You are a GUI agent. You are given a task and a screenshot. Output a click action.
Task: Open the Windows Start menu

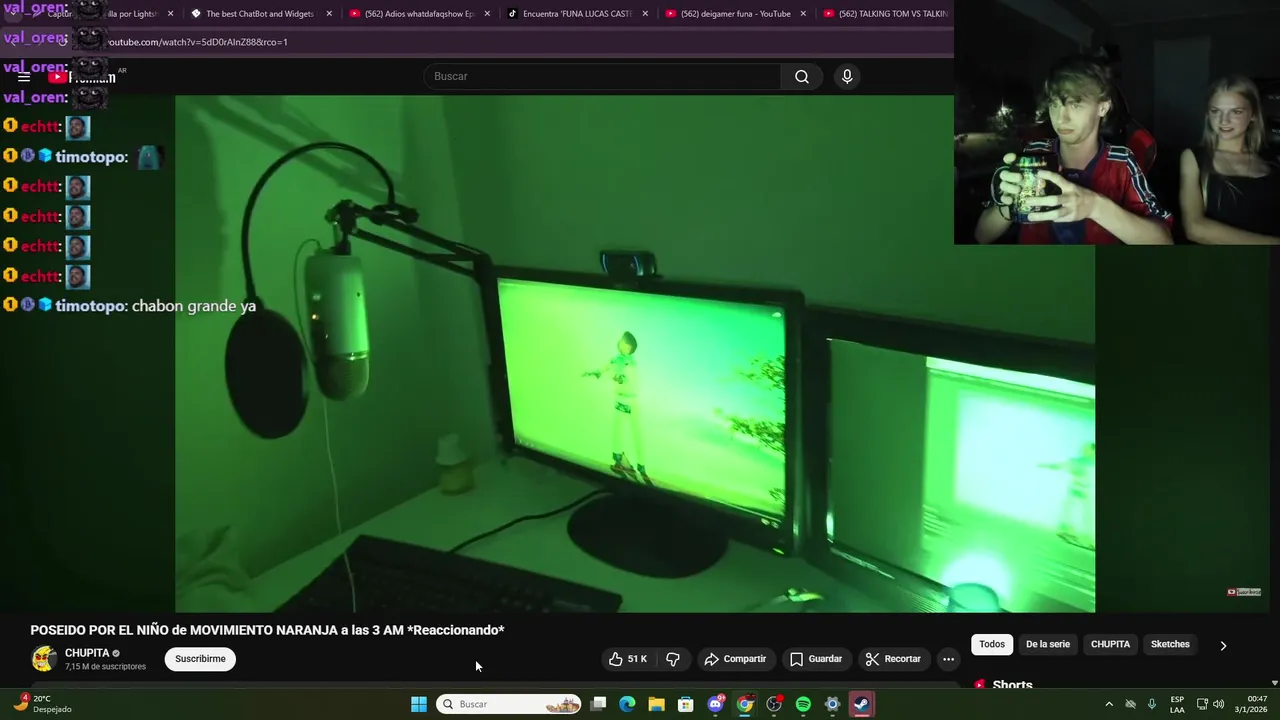419,704
